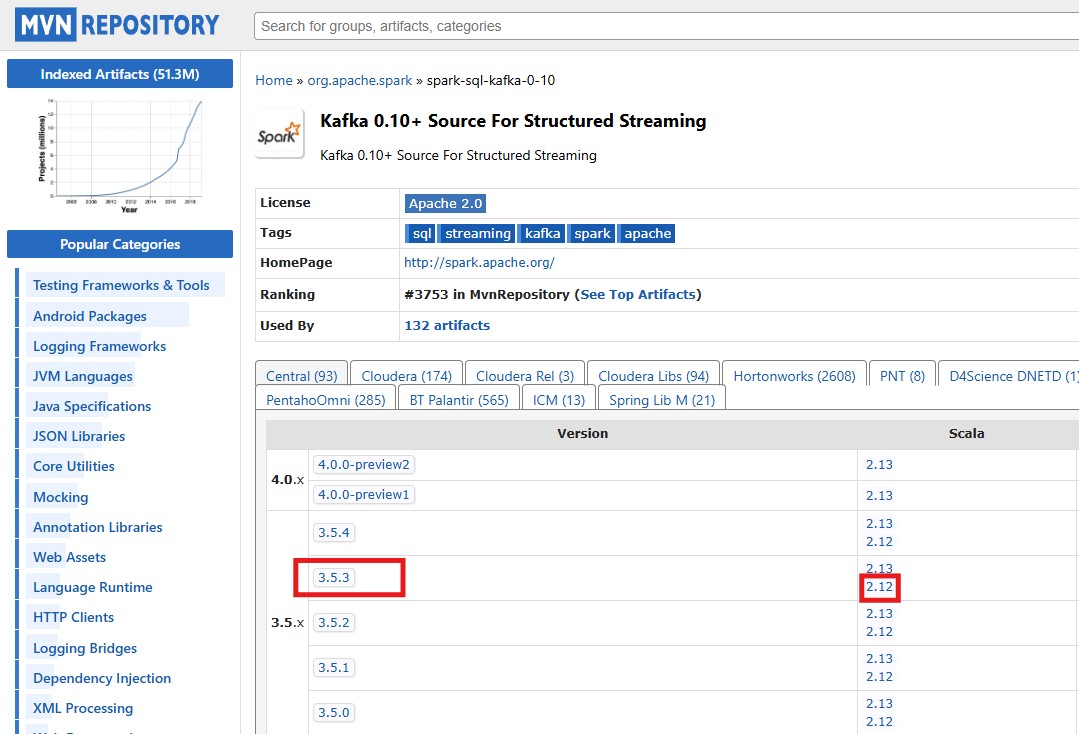
Task: Select the PentahoOmni (285) tab
Action: [325, 400]
